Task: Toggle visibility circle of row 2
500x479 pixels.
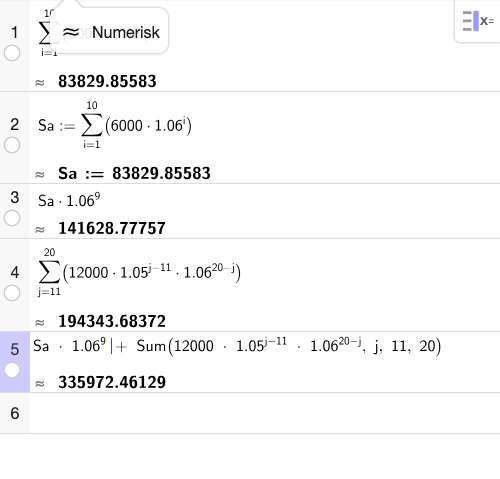Action: pyautogui.click(x=12, y=145)
